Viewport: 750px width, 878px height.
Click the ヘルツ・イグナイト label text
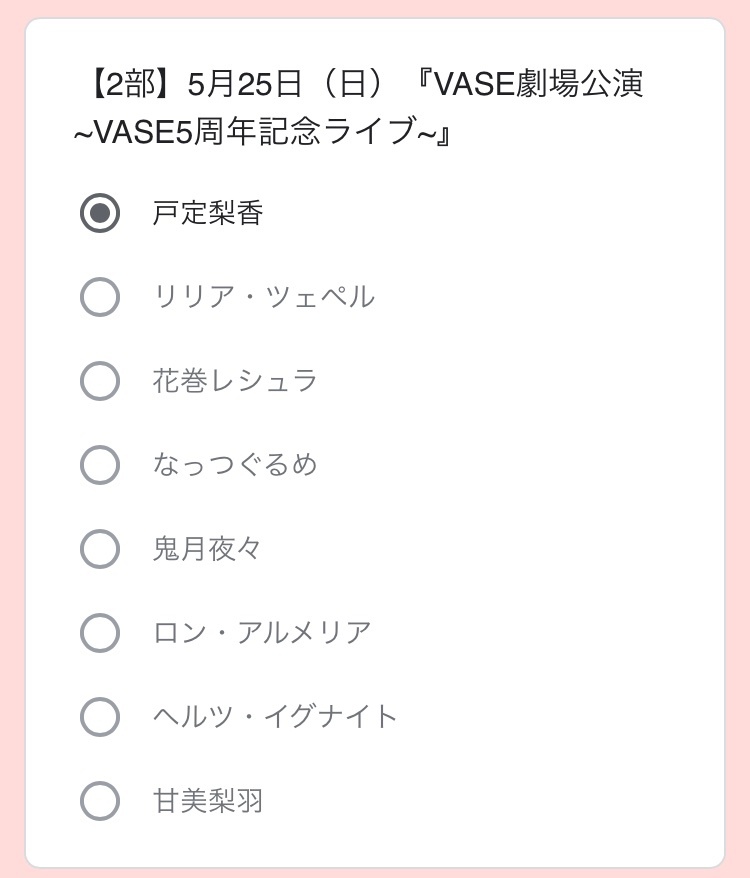276,717
